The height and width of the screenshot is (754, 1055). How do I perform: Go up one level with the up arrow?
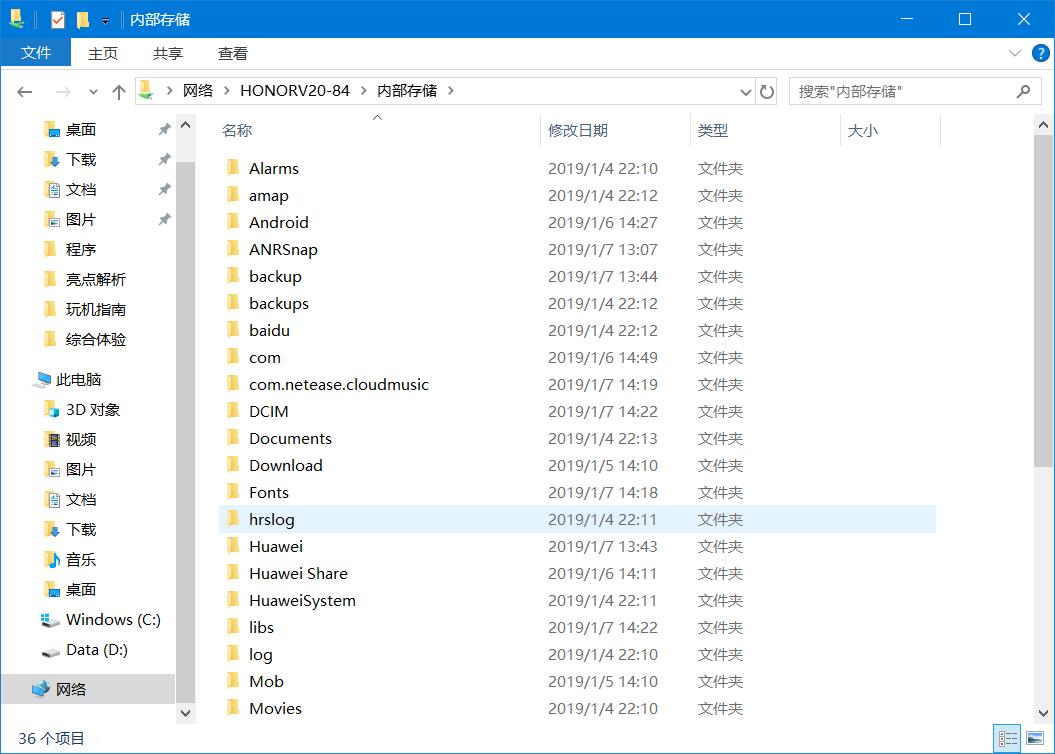(118, 91)
